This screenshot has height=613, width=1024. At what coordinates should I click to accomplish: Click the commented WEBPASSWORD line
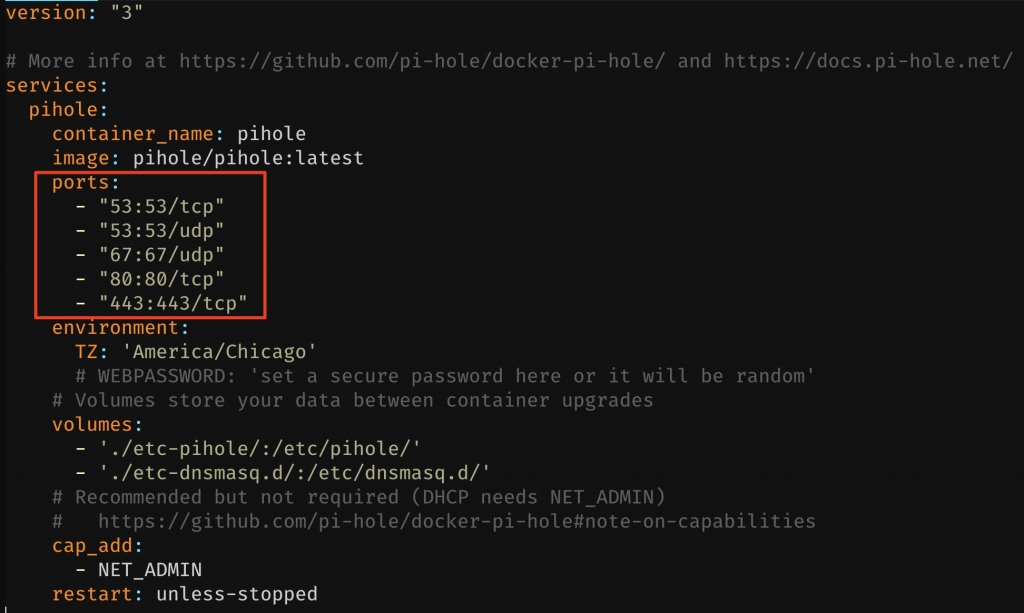click(445, 376)
